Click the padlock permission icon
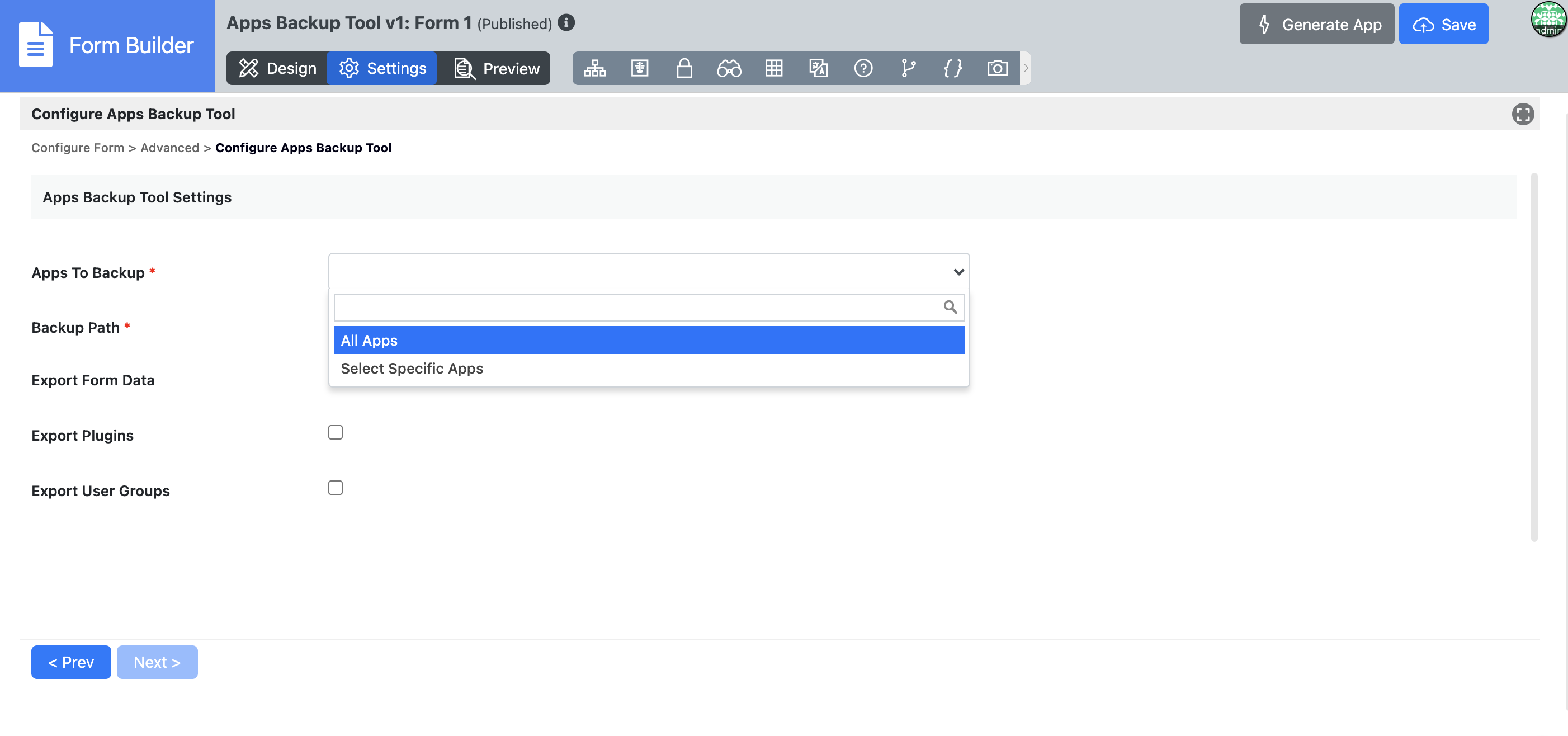 point(684,68)
